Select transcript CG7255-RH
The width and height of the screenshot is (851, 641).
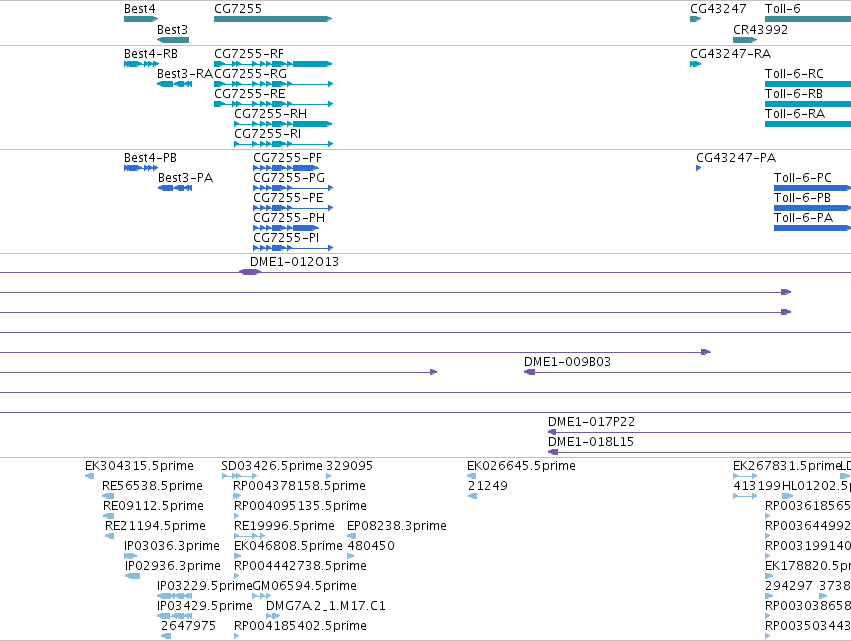pyautogui.click(x=283, y=124)
